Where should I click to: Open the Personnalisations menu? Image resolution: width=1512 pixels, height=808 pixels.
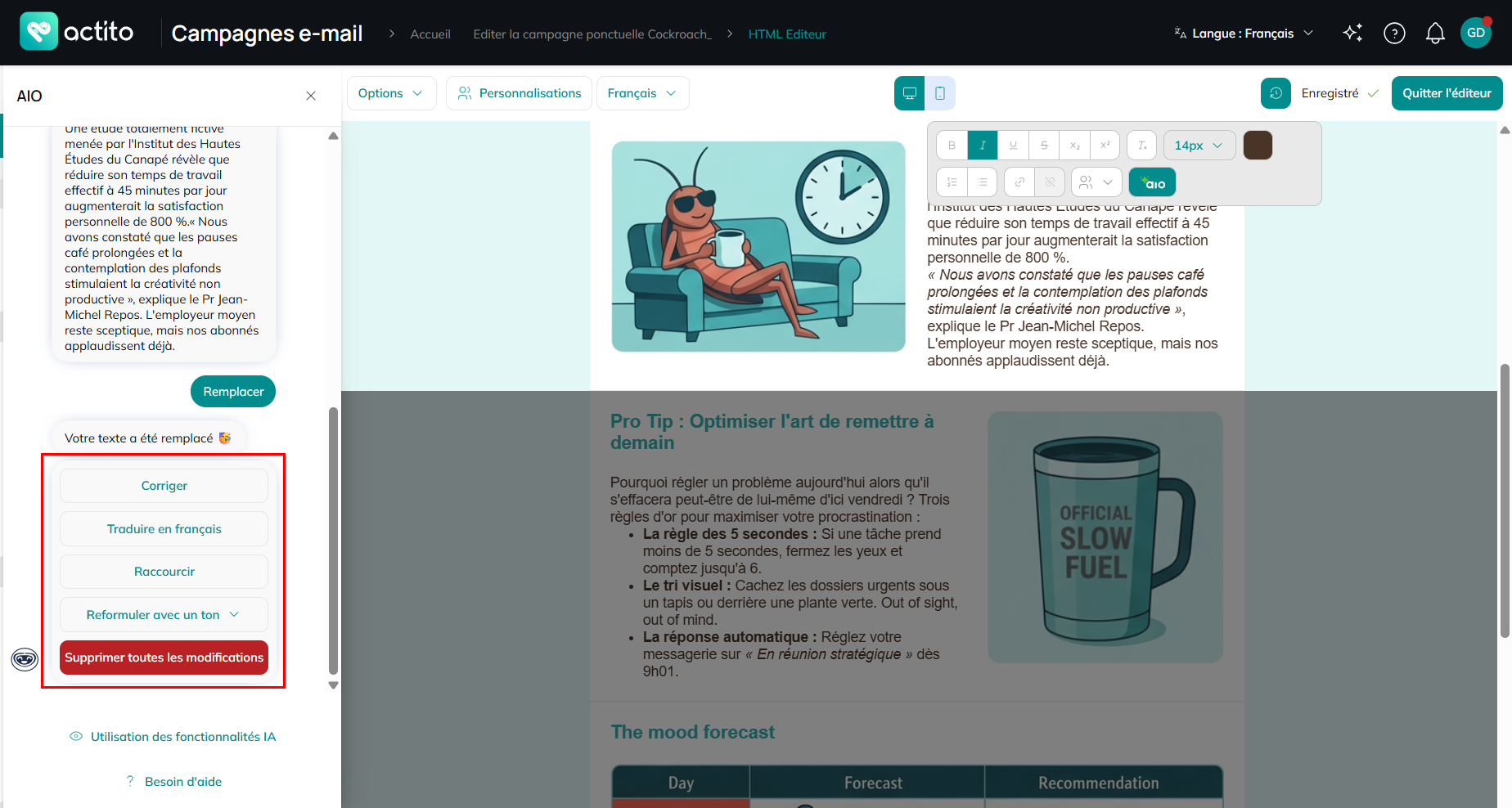coord(520,93)
